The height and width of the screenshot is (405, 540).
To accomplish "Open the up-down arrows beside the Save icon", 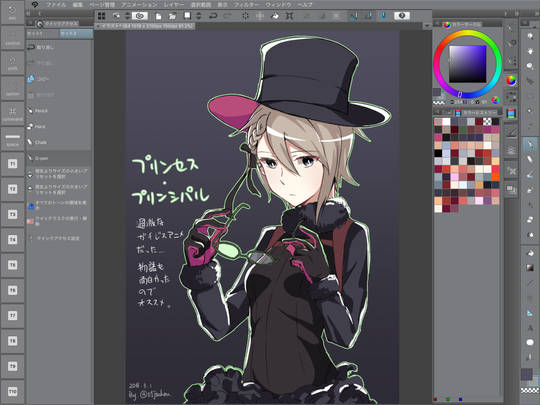I will [199, 16].
